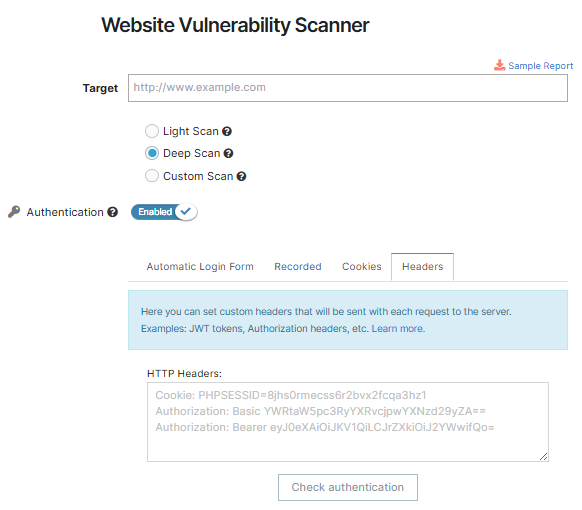
Task: Select the Custom Scan radio button
Action: coord(152,176)
